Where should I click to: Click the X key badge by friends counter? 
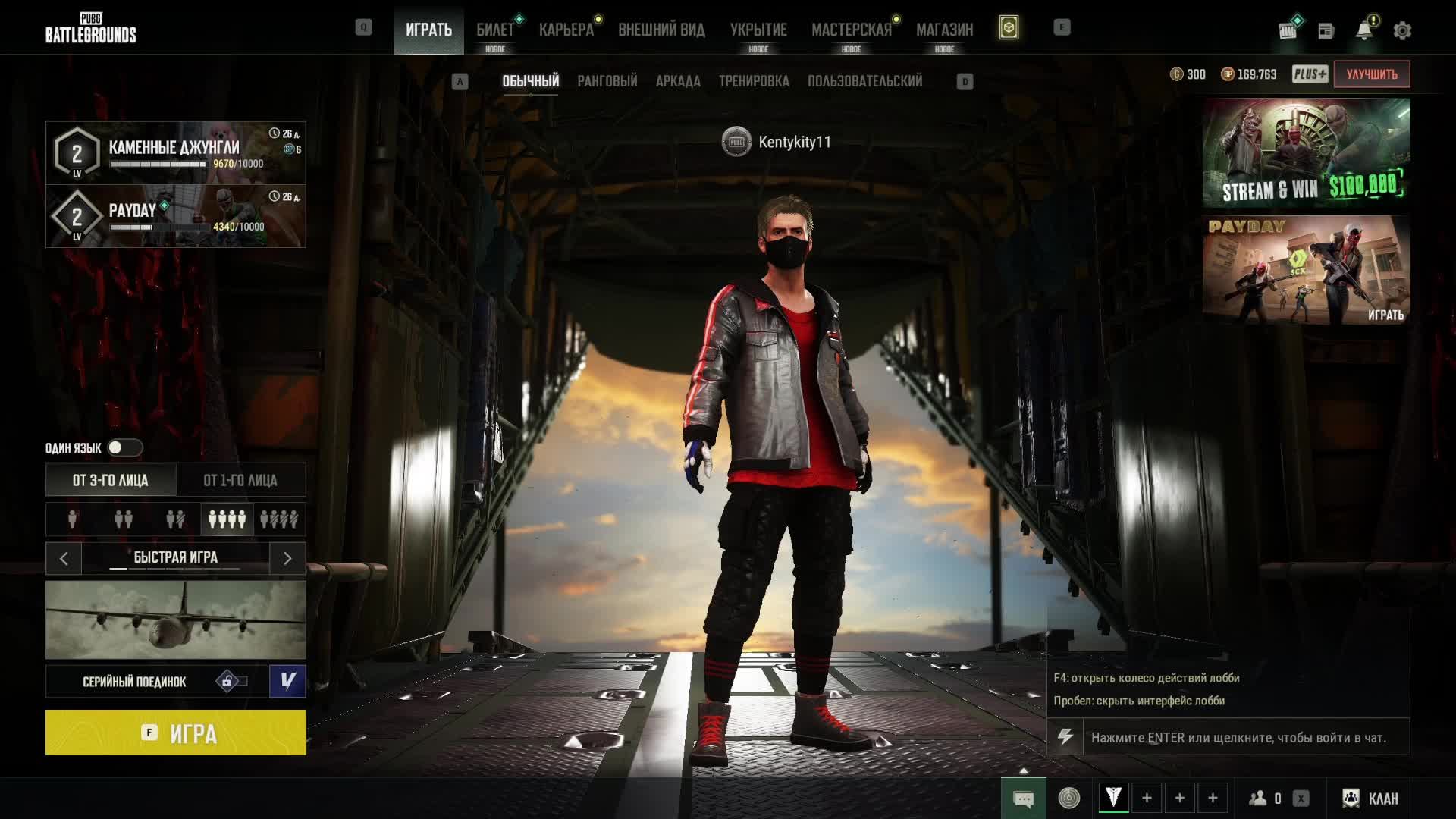click(x=1301, y=798)
